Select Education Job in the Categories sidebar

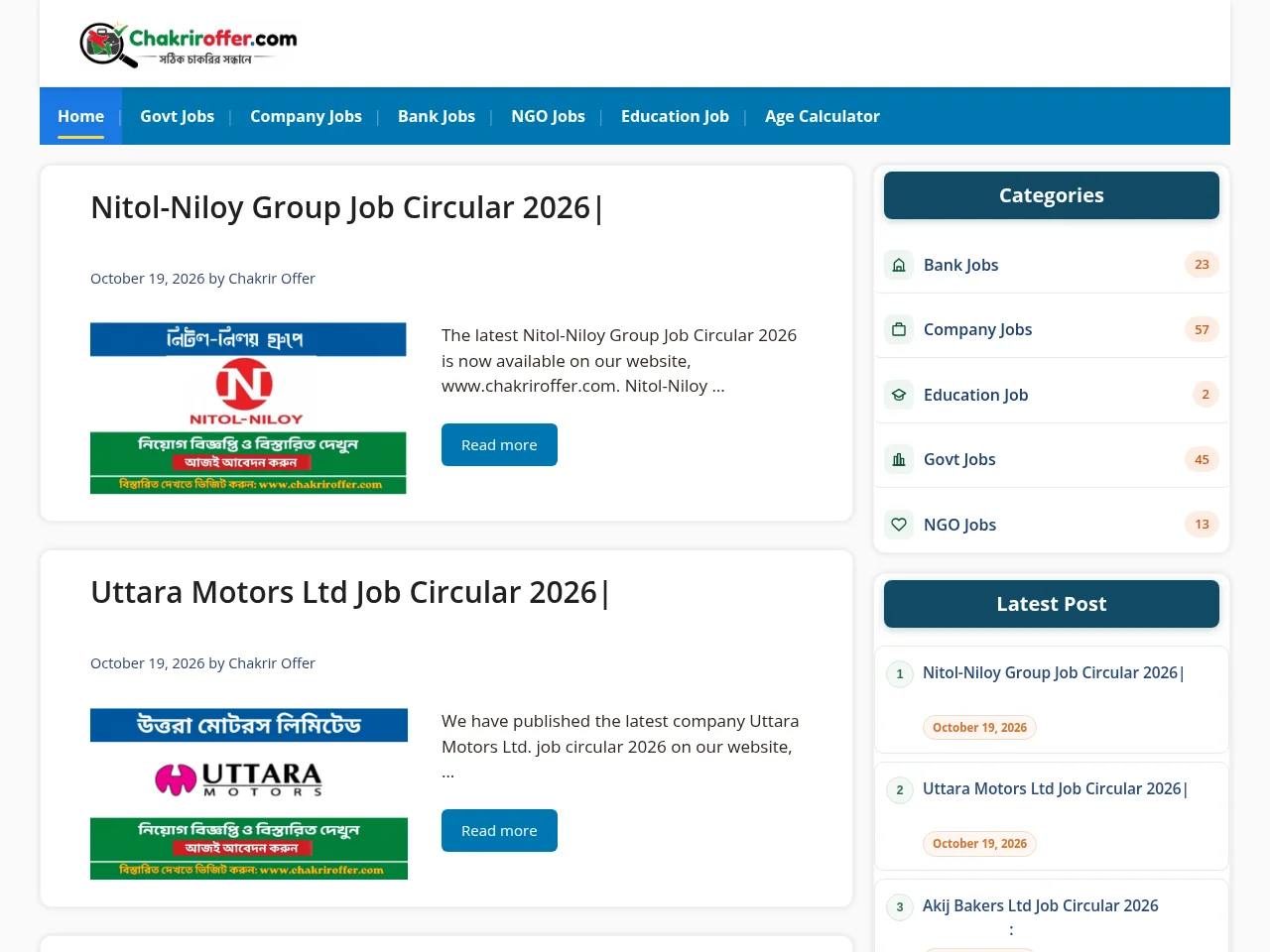click(x=975, y=395)
